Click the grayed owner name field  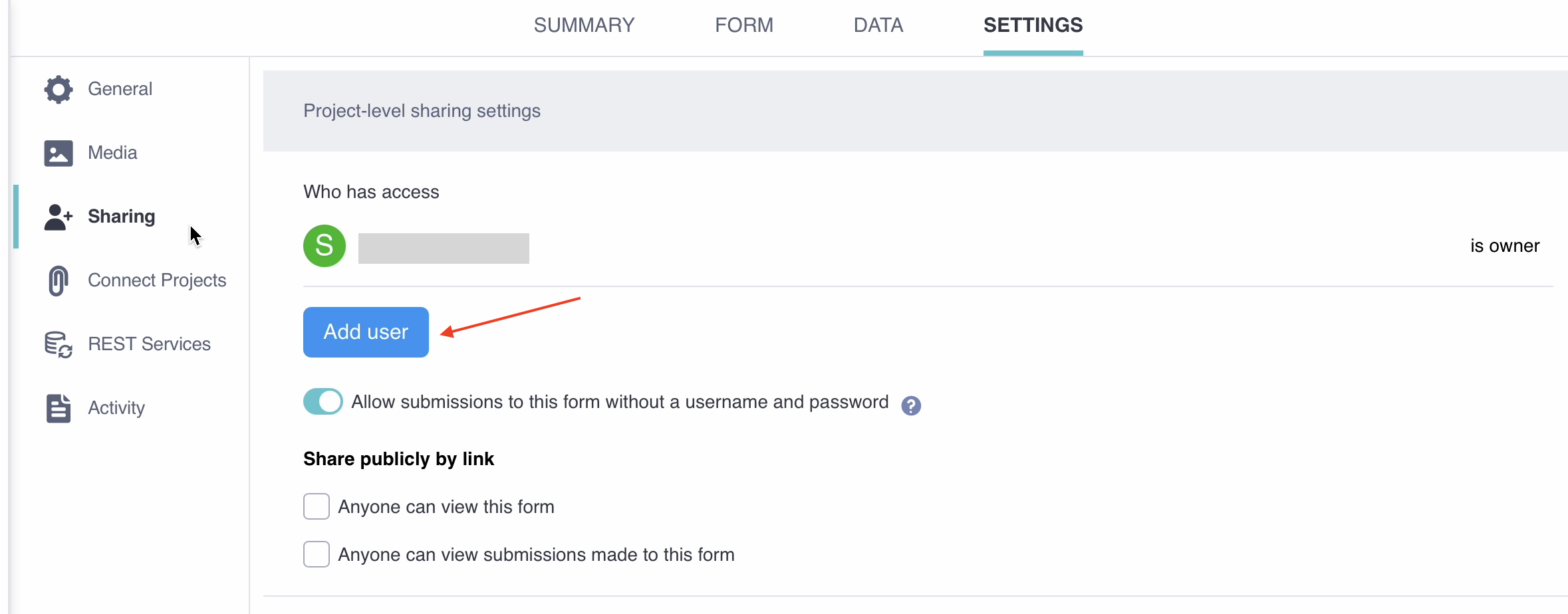tap(443, 247)
